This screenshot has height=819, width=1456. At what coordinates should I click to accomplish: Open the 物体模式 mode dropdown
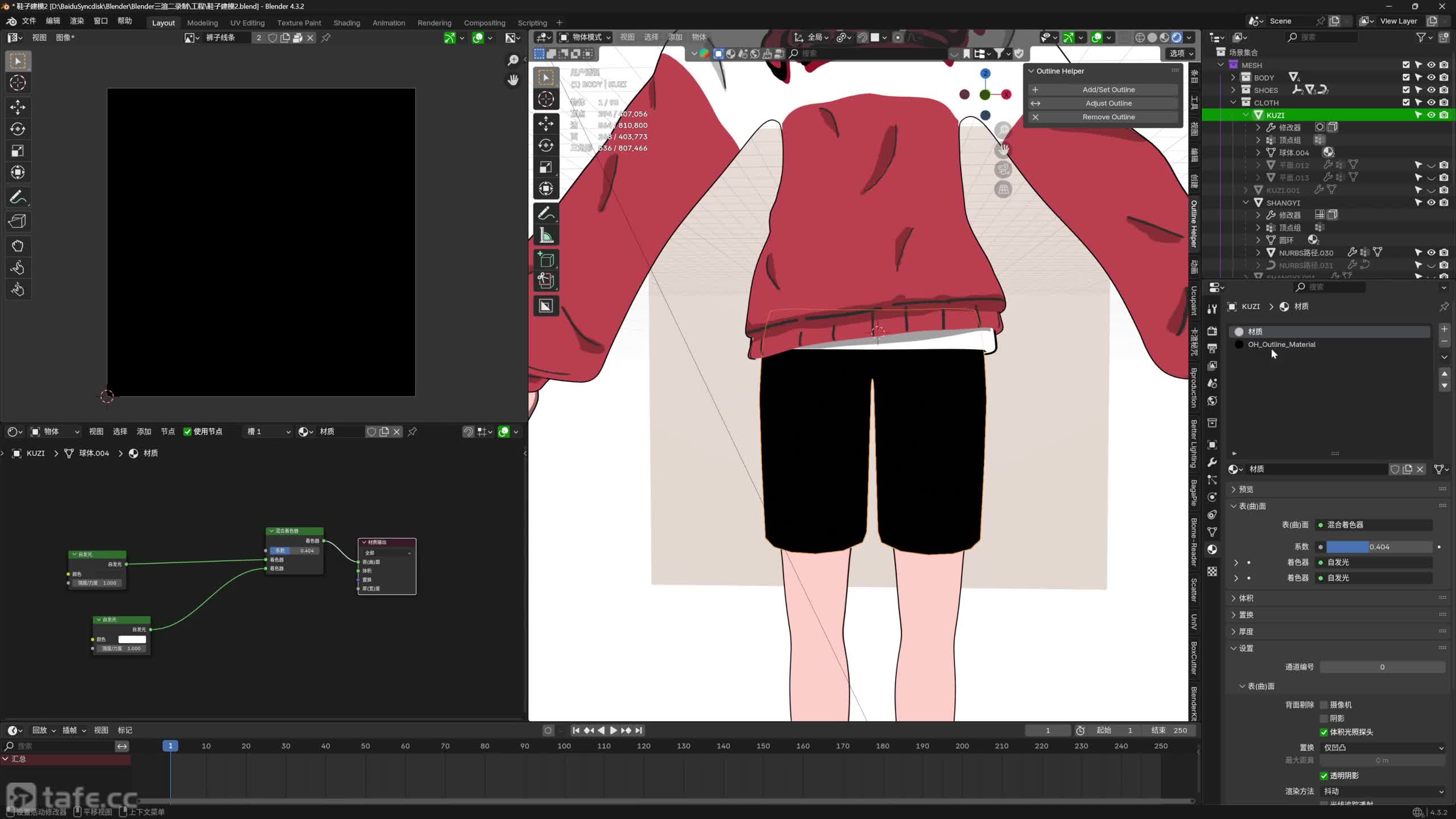click(585, 38)
